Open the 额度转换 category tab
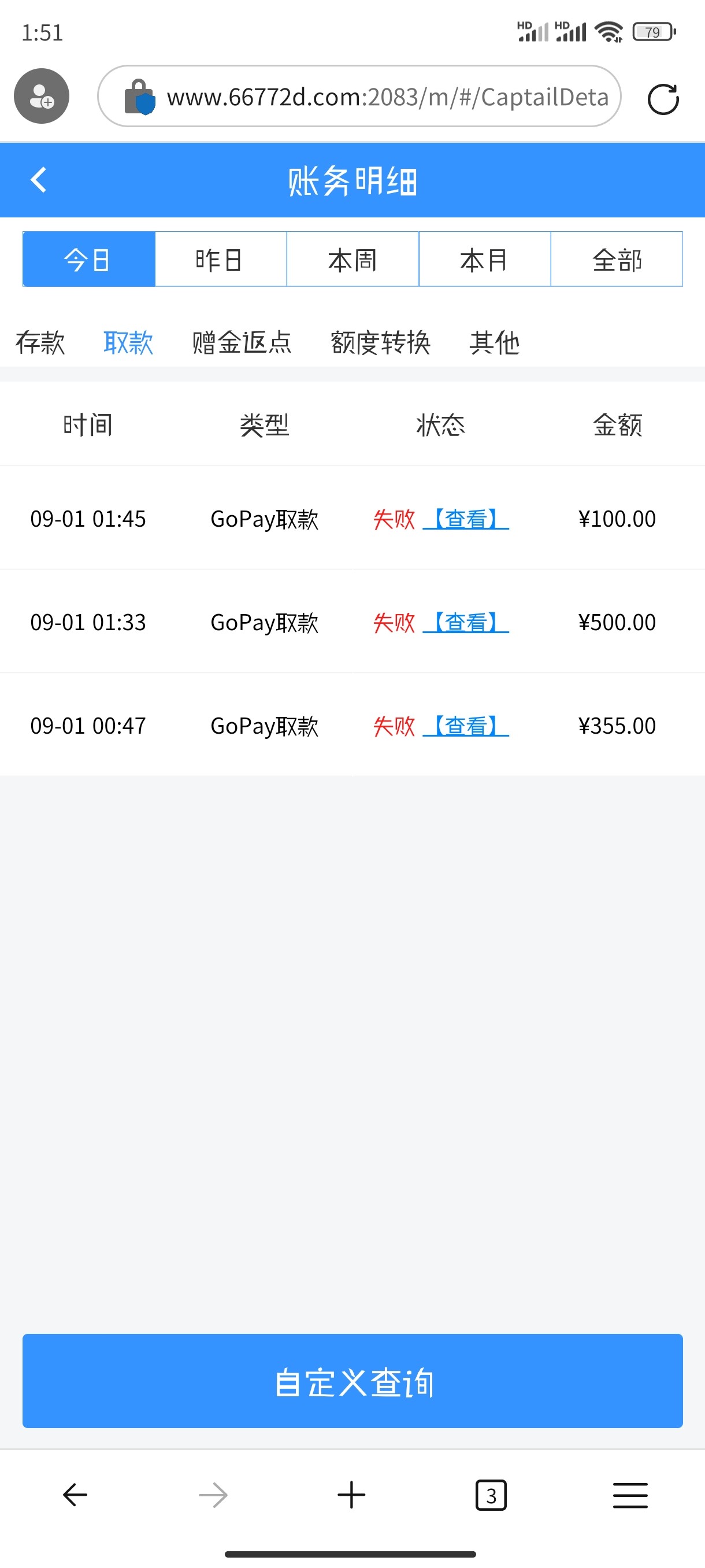Screen dimensions: 705x1568 (380, 342)
